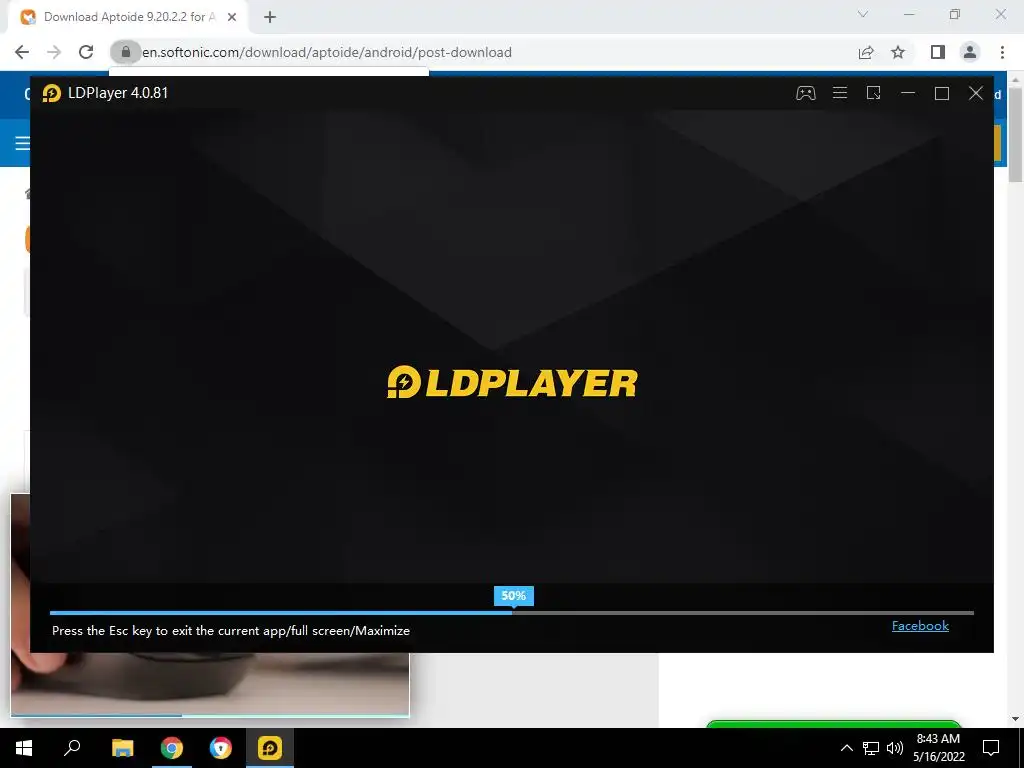Go forward in Chrome browser
The height and width of the screenshot is (768, 1024).
click(x=54, y=52)
